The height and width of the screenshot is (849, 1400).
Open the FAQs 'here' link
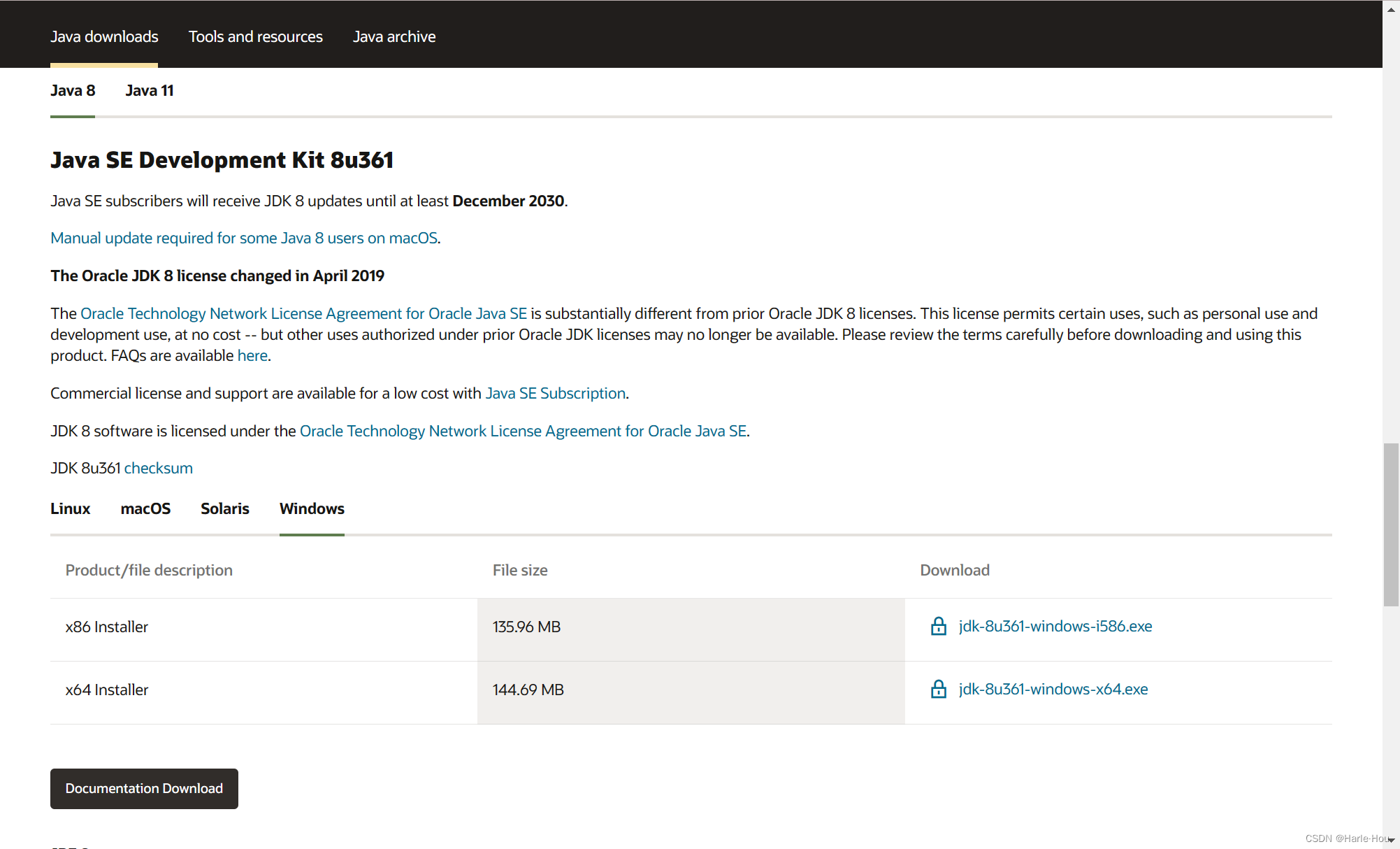(252, 355)
